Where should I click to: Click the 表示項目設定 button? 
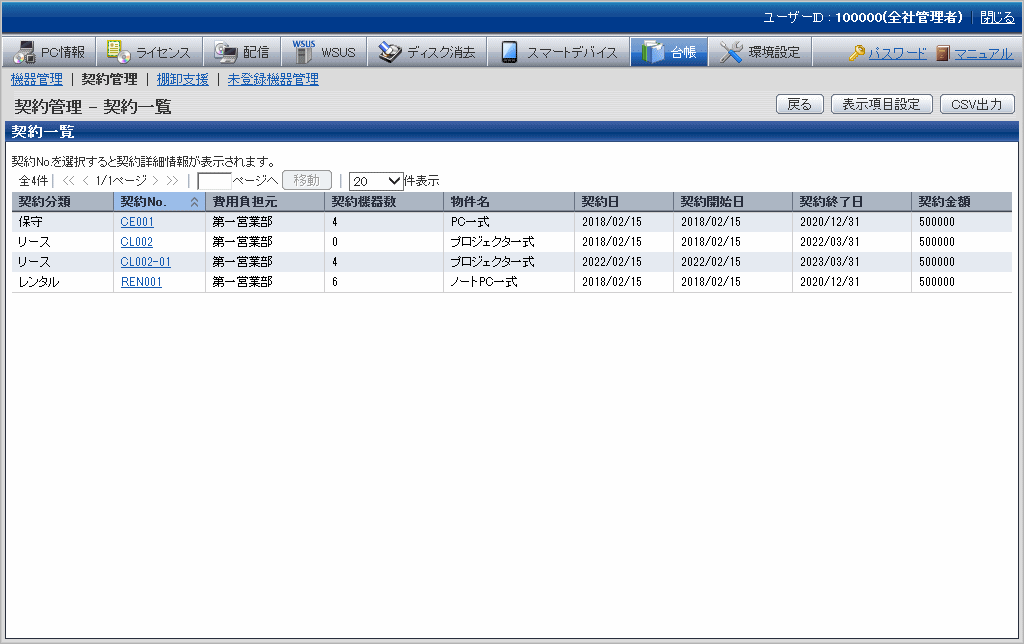(x=881, y=104)
